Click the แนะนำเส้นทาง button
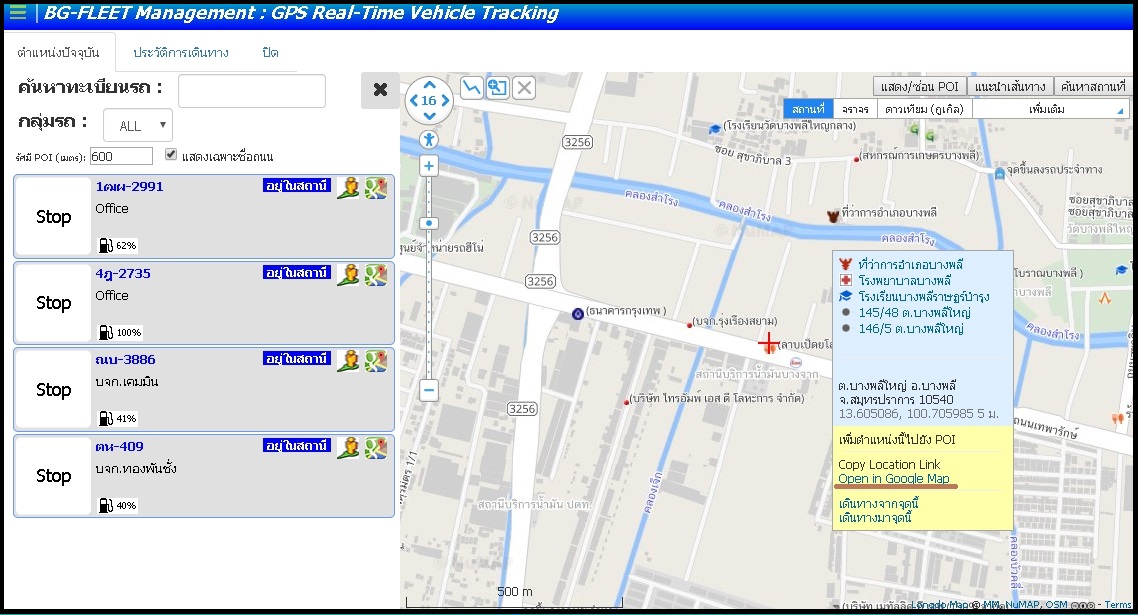Screen dimensions: 1138x615 pyautogui.click(x=1010, y=86)
